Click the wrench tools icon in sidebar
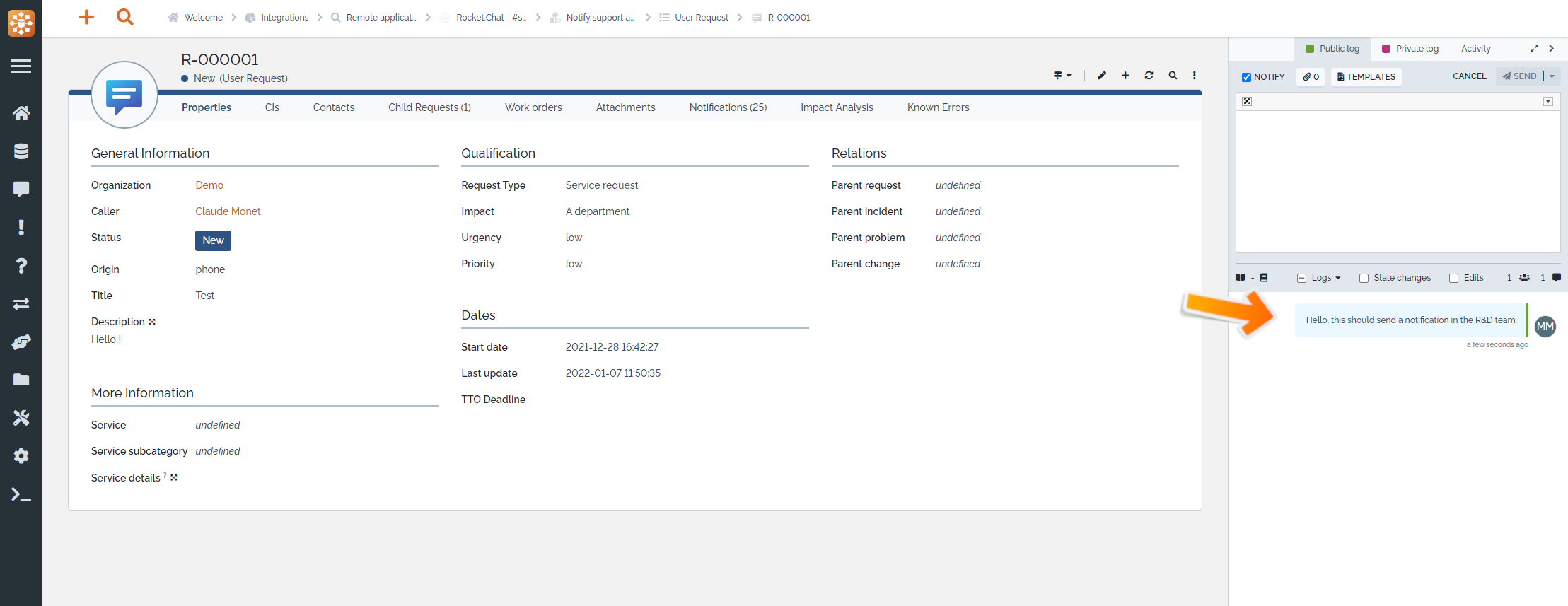Image resolution: width=1568 pixels, height=606 pixels. click(x=21, y=418)
